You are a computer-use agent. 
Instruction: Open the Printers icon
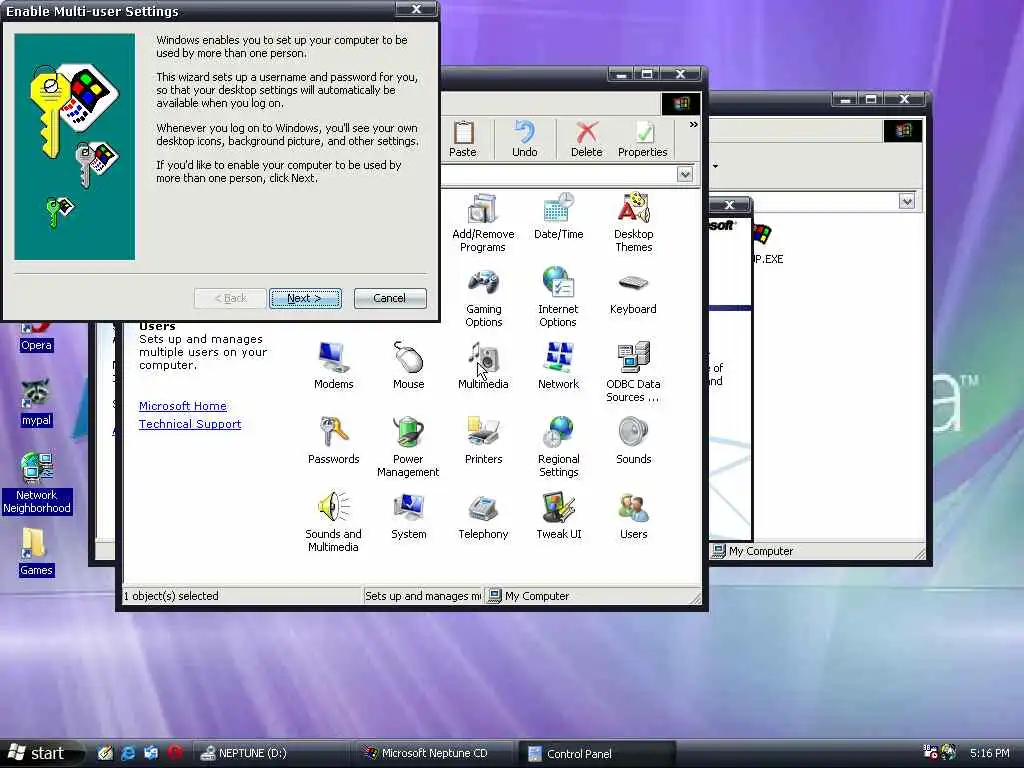483,441
